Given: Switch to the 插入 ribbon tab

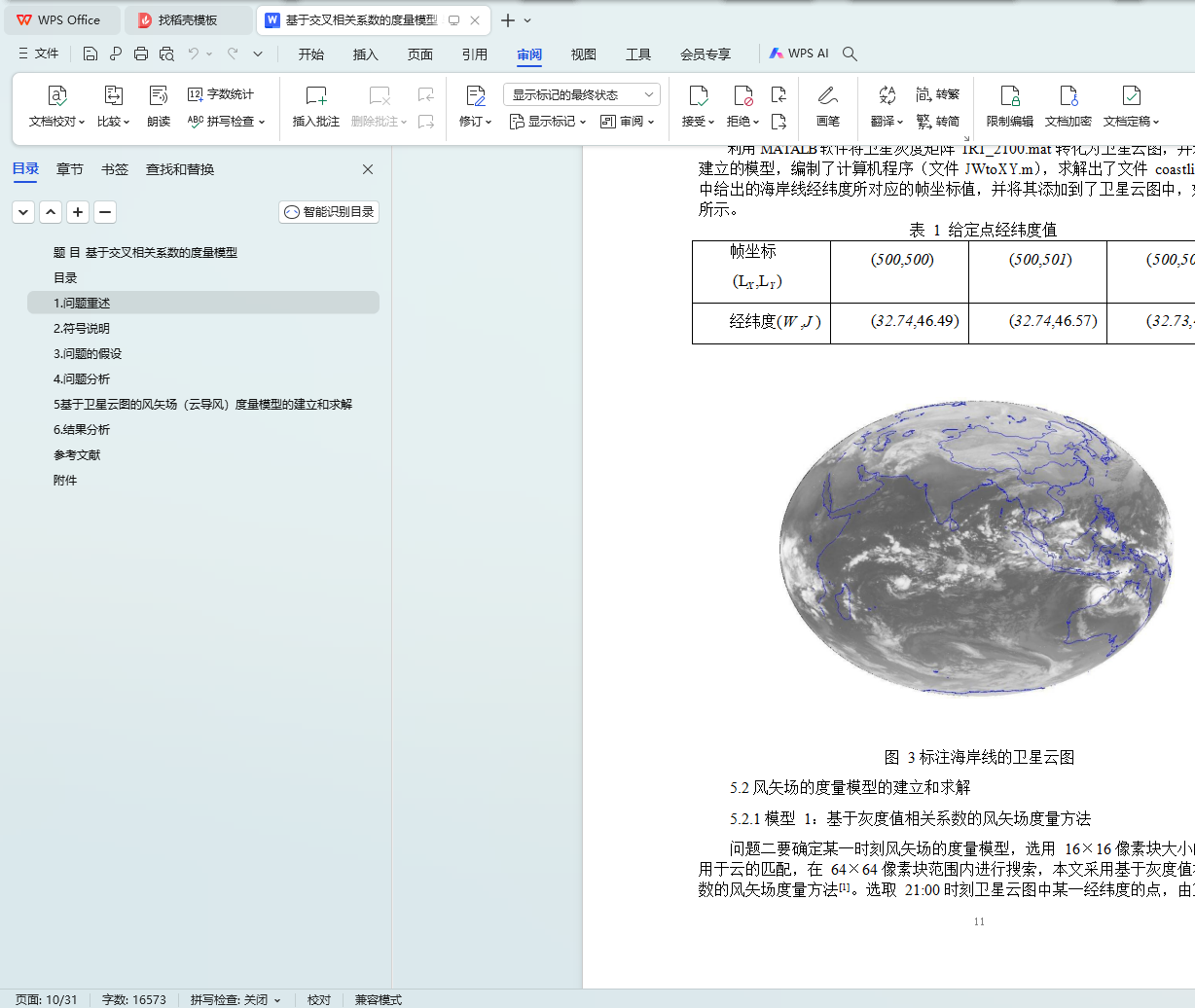Looking at the screenshot, I should pos(366,54).
